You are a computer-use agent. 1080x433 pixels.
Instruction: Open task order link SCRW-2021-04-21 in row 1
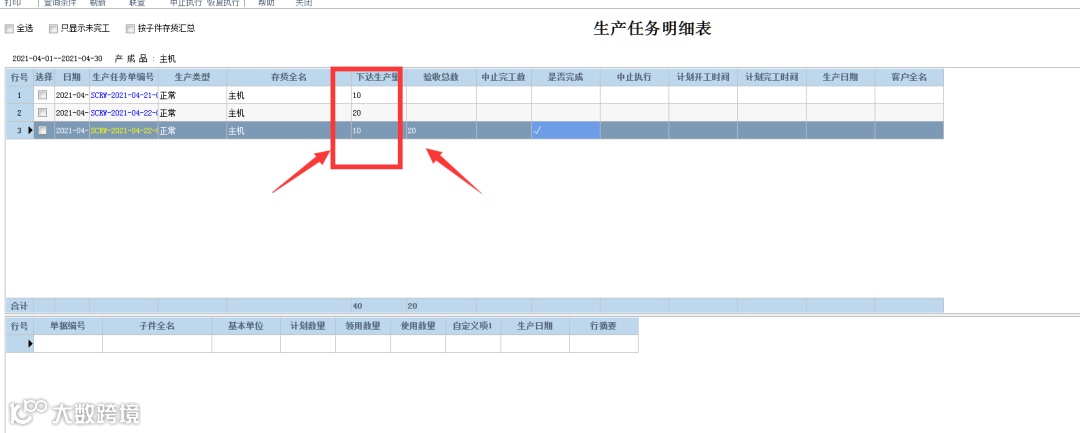point(124,95)
